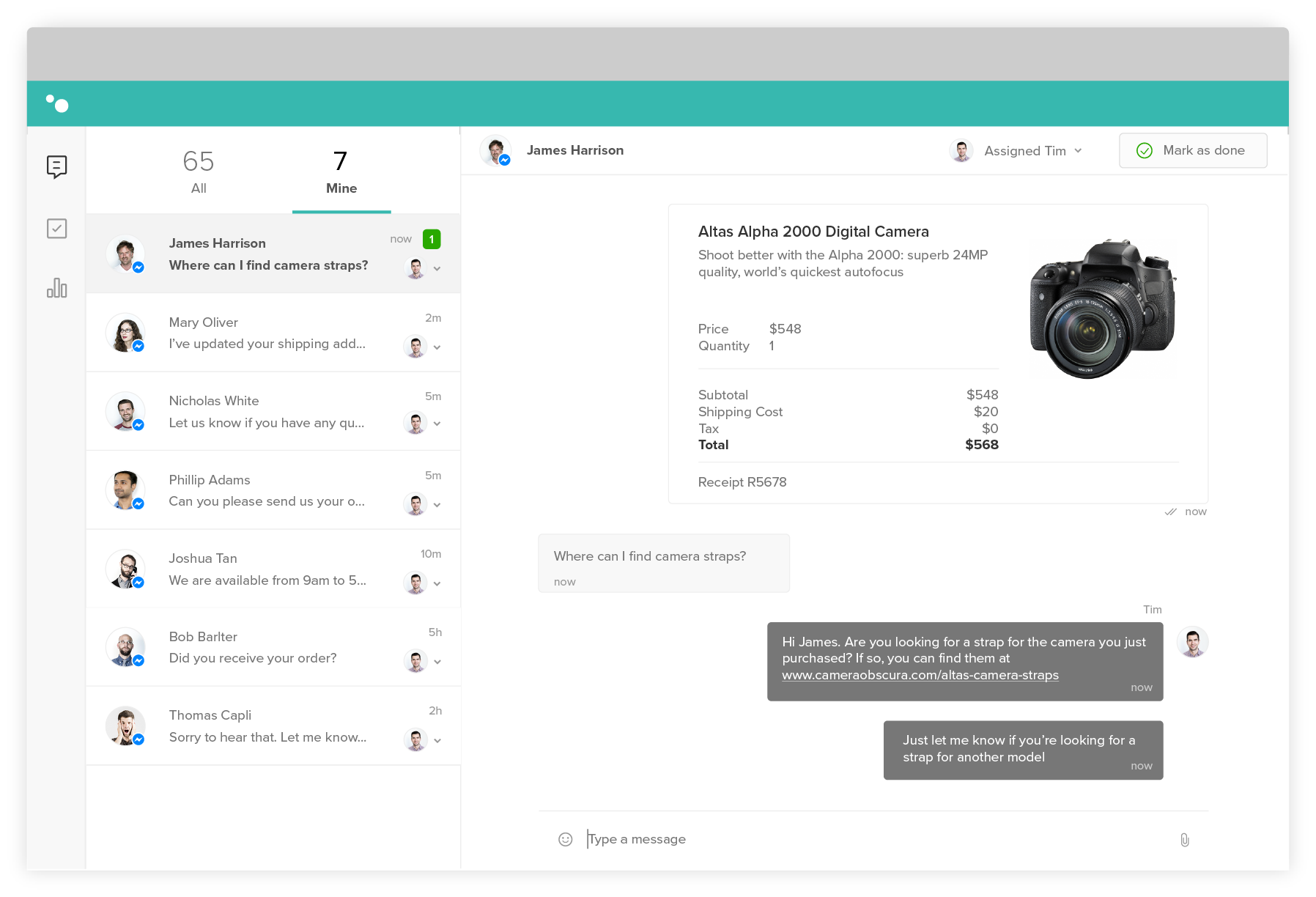Expand assignee chevron on Joshua Tan conversation
This screenshot has width=1316, height=897.
[x=437, y=584]
